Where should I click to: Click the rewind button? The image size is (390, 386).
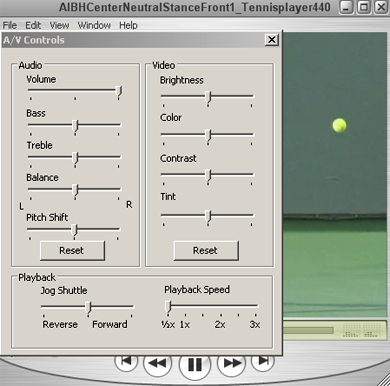coord(157,363)
